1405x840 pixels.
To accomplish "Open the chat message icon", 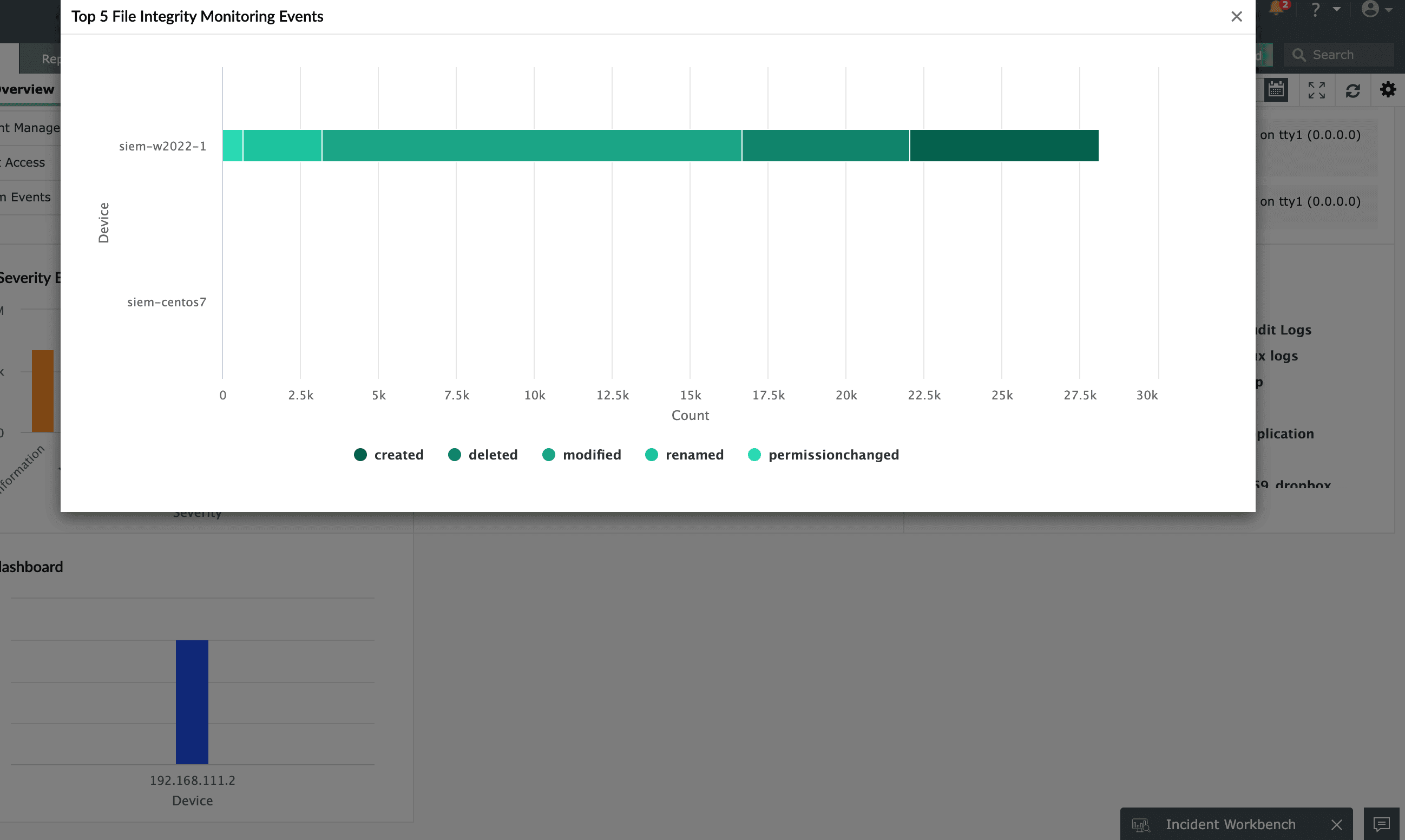I will [1381, 824].
